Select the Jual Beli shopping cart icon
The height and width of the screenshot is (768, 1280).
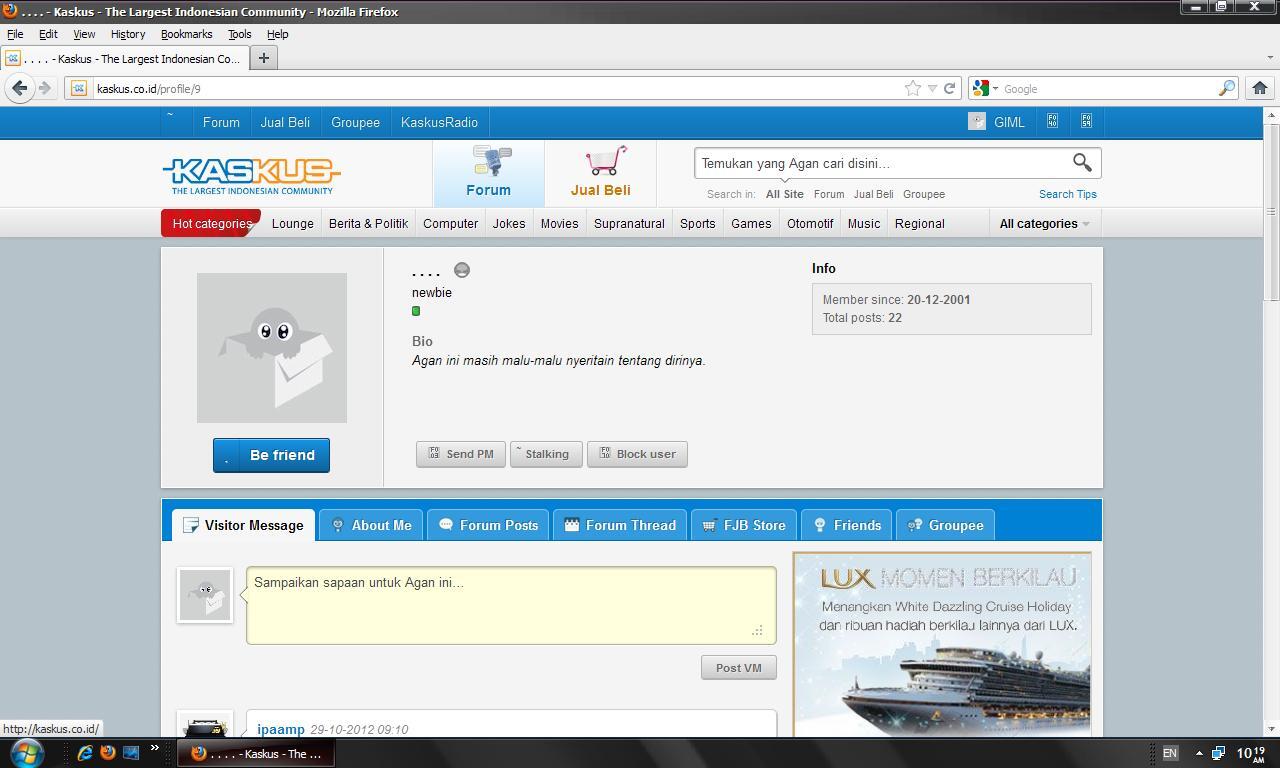(x=601, y=172)
